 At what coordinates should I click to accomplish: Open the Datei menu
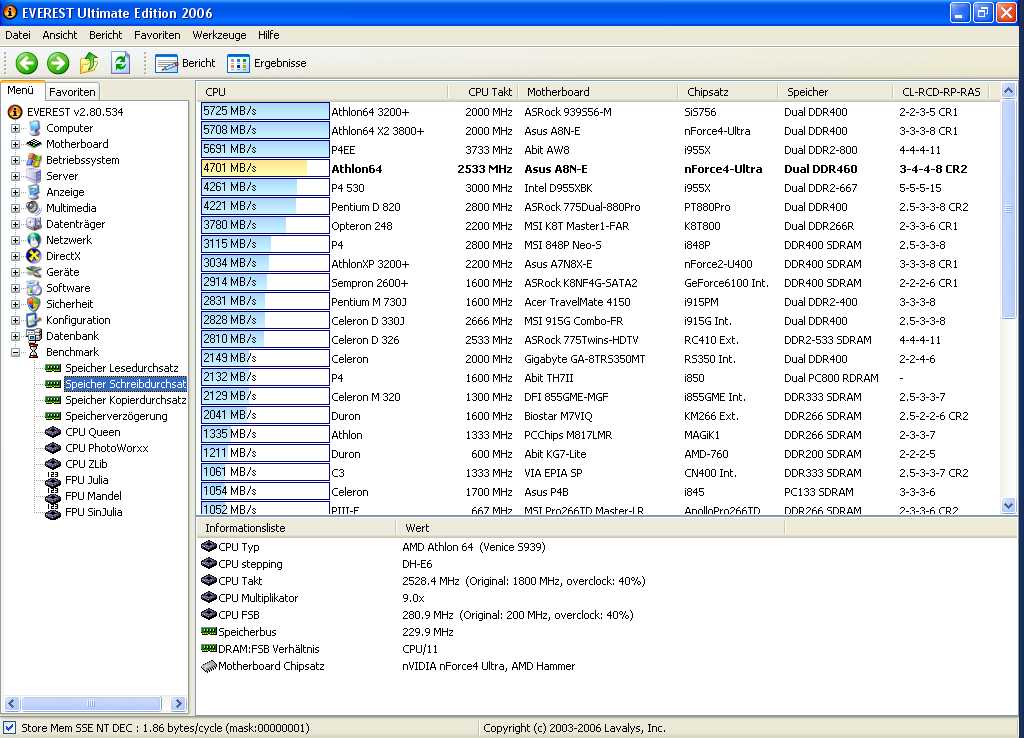[18, 35]
